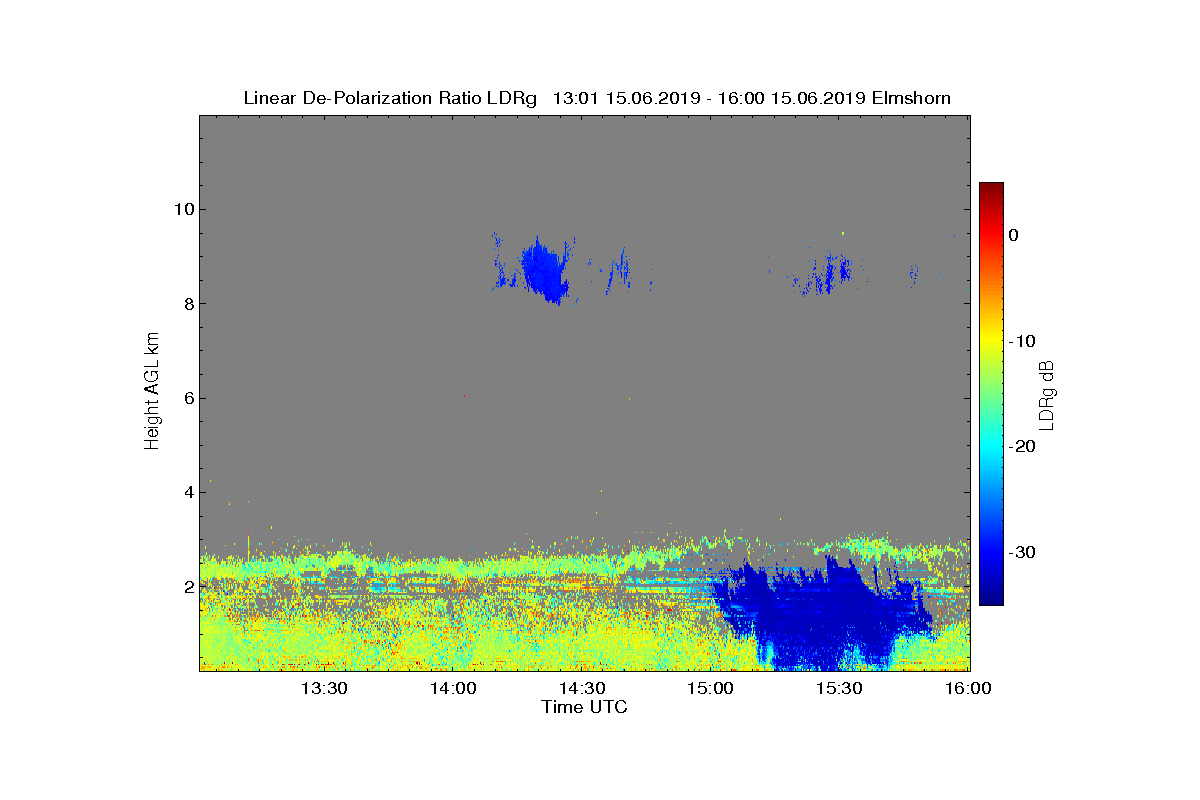The width and height of the screenshot is (1200, 800).
Task: Click the height tick label 4
Action: pos(187,492)
